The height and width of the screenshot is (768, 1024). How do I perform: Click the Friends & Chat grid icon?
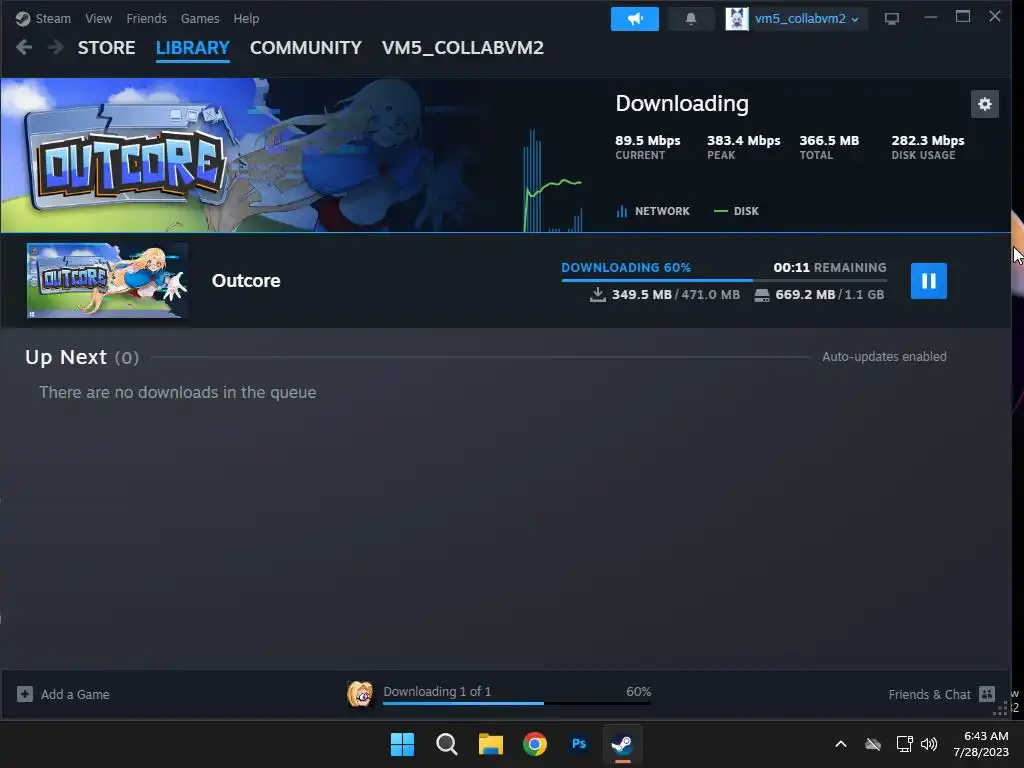coord(987,694)
